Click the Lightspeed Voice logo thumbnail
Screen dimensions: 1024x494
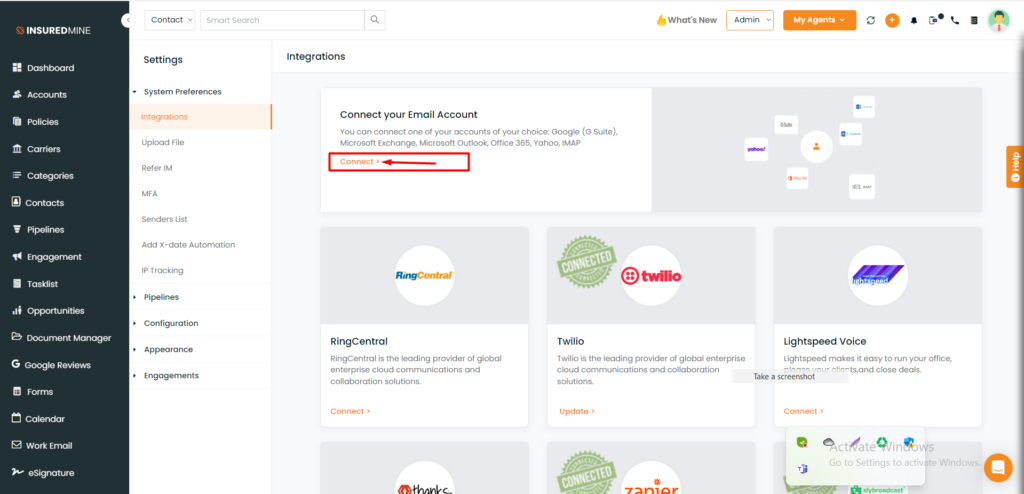tap(878, 275)
